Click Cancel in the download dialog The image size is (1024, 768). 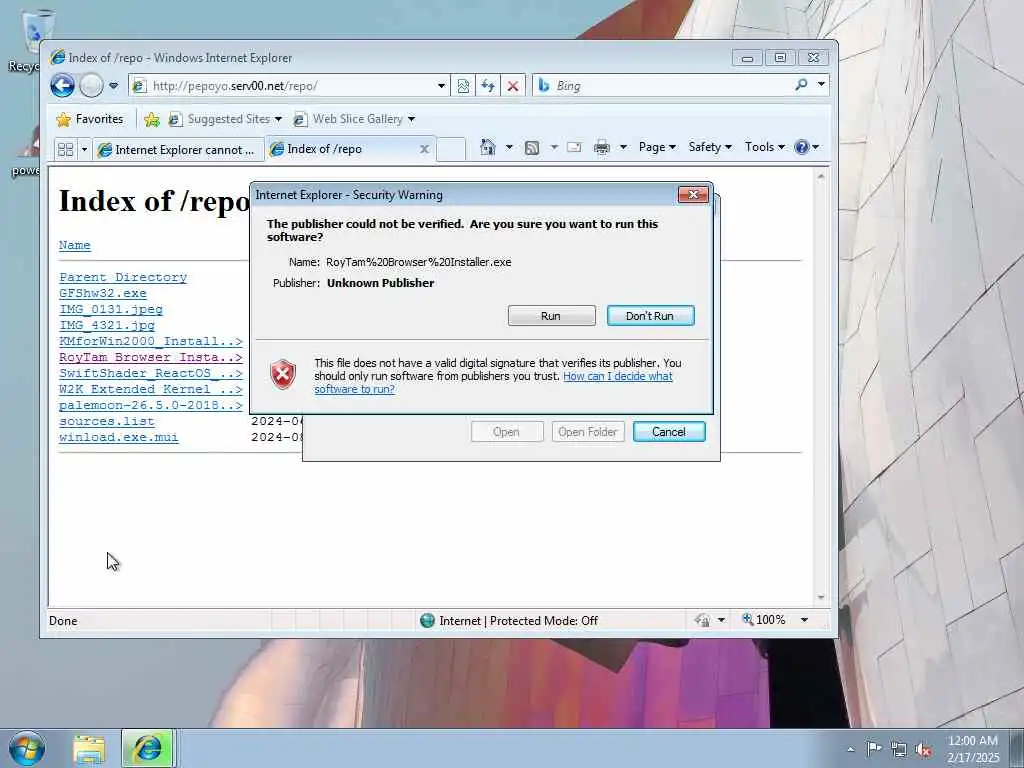pyautogui.click(x=669, y=432)
